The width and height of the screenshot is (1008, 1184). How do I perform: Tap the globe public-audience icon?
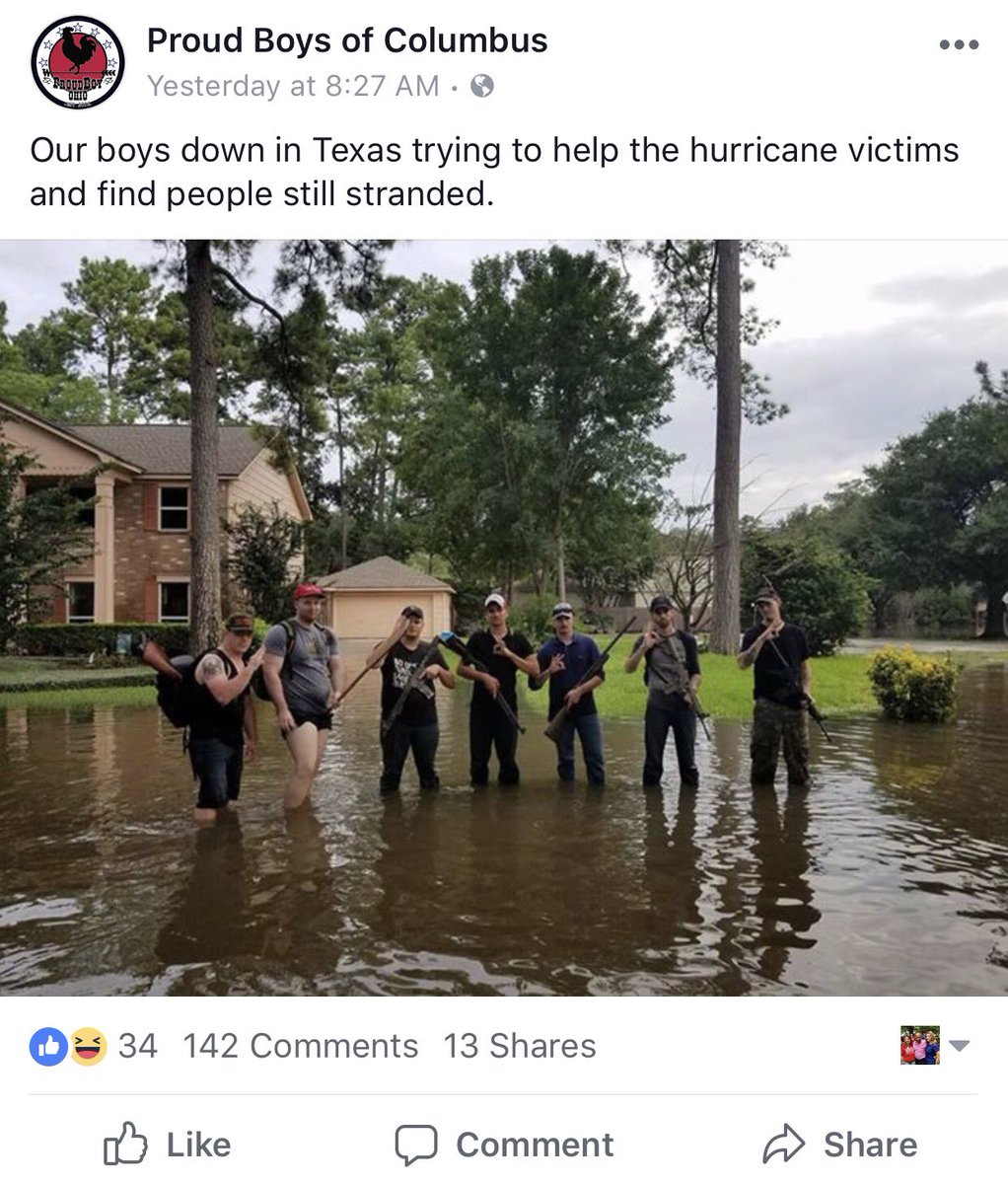pyautogui.click(x=482, y=86)
